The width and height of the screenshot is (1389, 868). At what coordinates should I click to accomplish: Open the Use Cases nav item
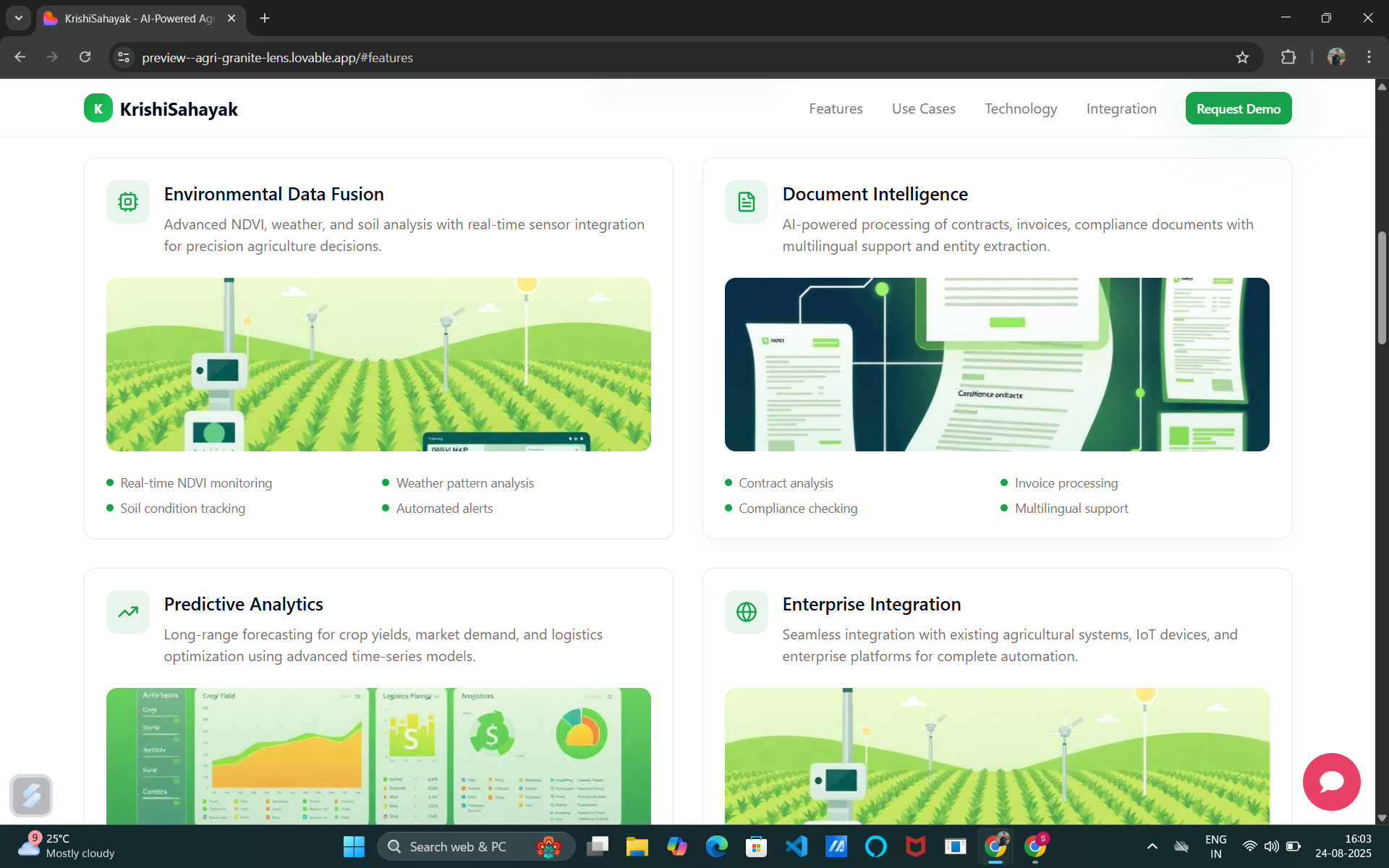(x=923, y=109)
